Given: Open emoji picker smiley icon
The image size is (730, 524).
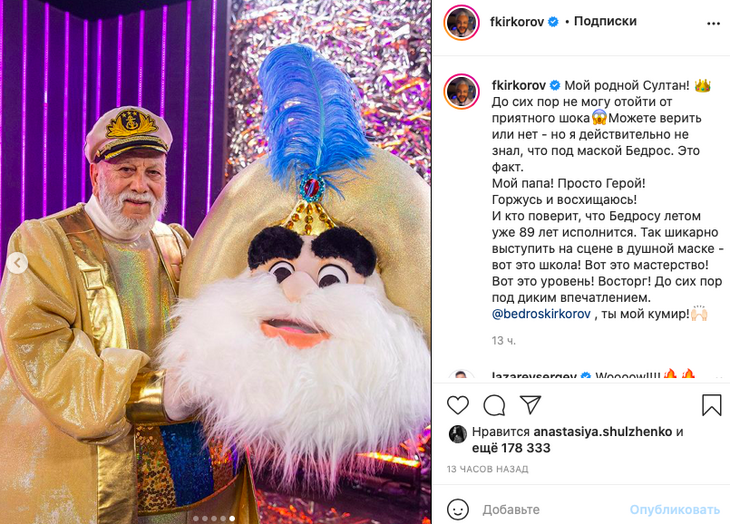Looking at the screenshot, I should click(458, 510).
